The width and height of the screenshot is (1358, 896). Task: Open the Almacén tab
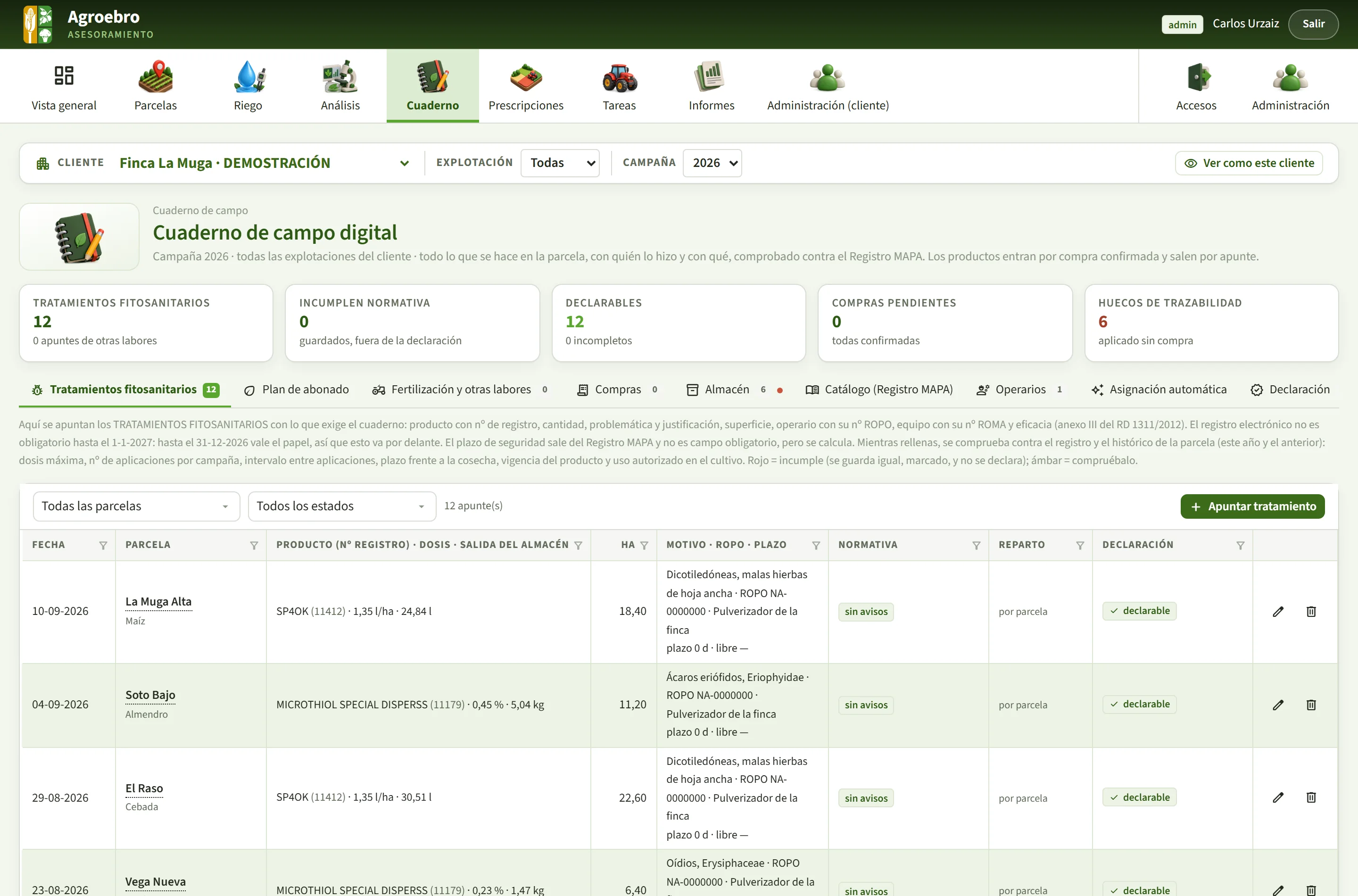point(734,390)
